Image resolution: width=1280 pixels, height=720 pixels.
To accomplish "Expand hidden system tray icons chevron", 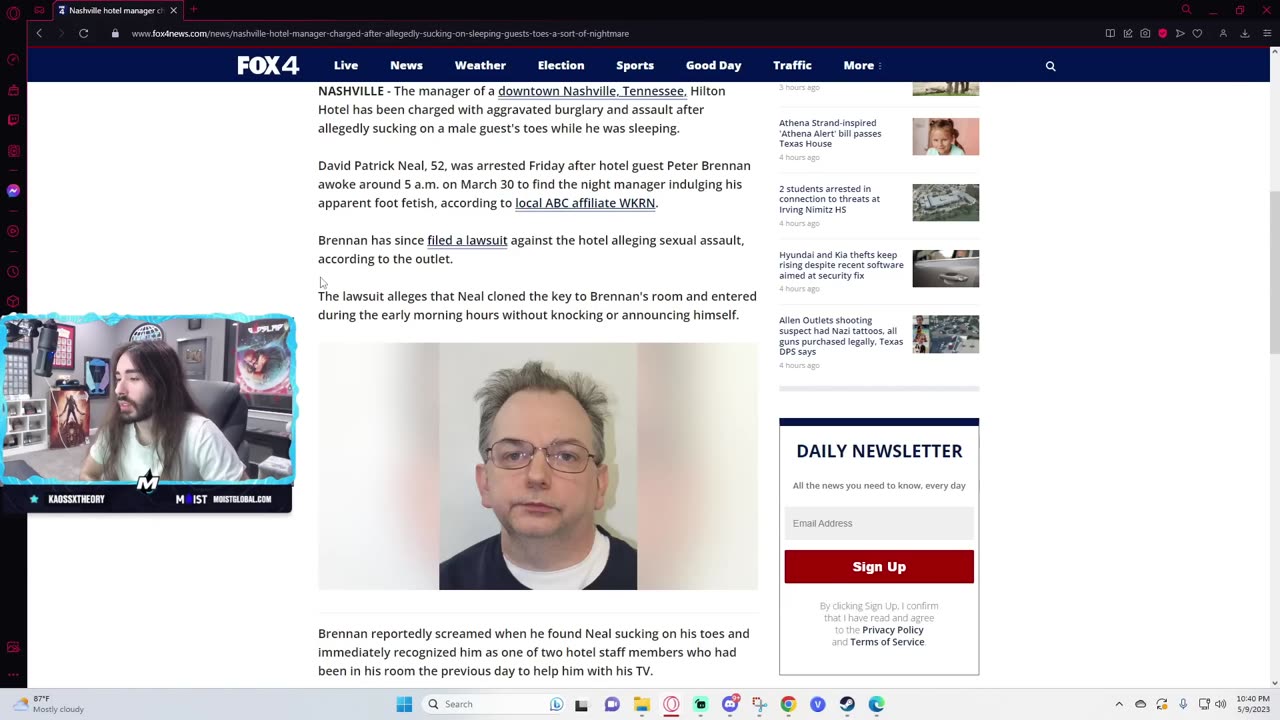I will pos(1119,704).
